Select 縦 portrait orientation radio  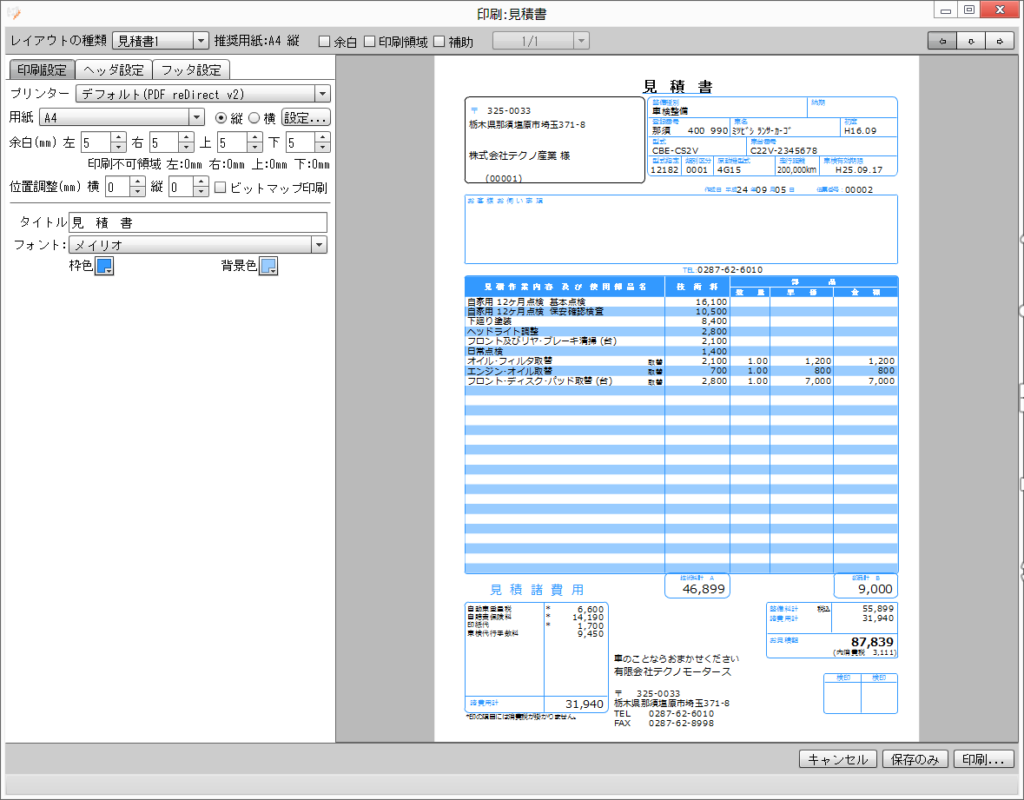pos(221,118)
